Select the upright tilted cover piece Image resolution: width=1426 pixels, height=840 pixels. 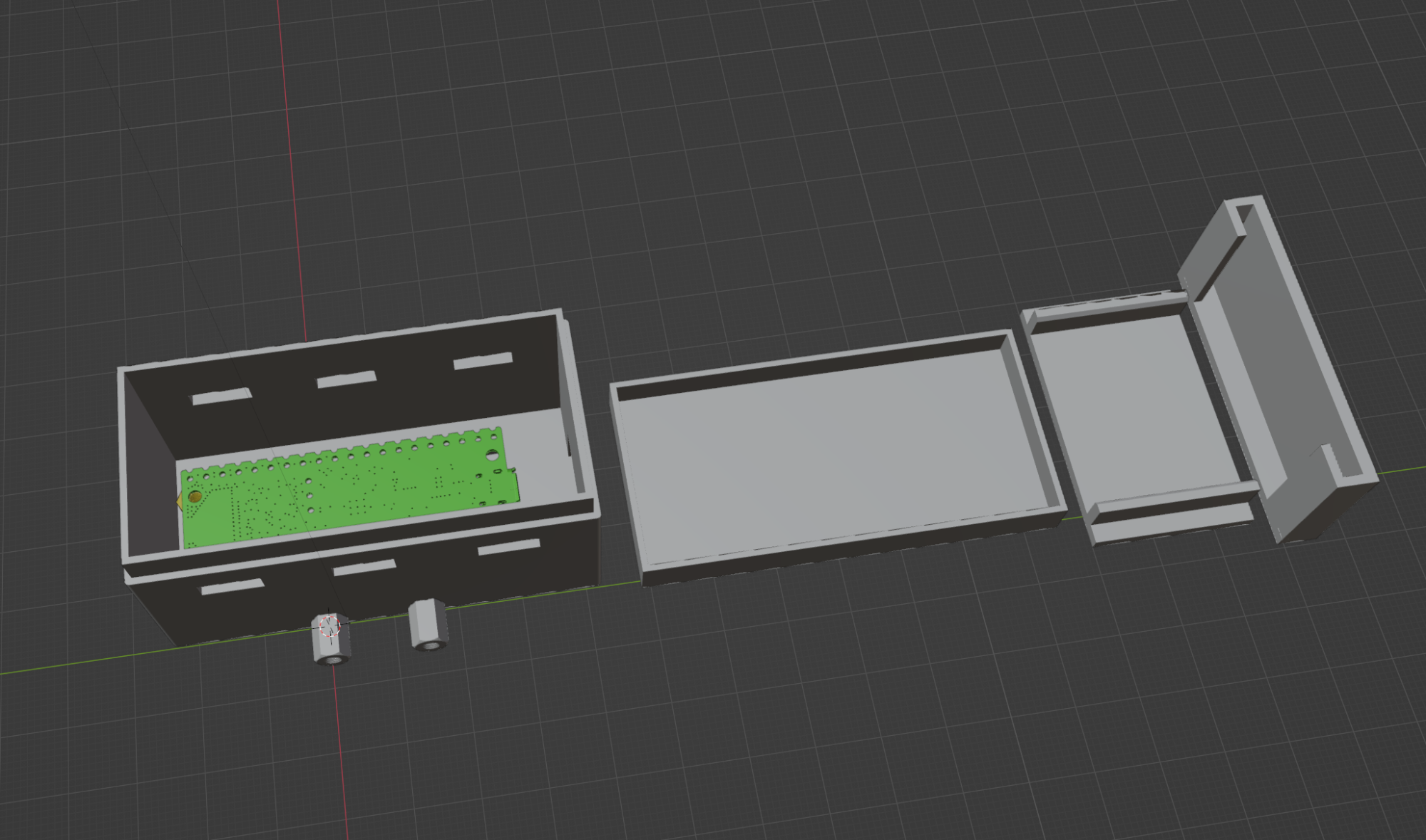(x=1276, y=371)
